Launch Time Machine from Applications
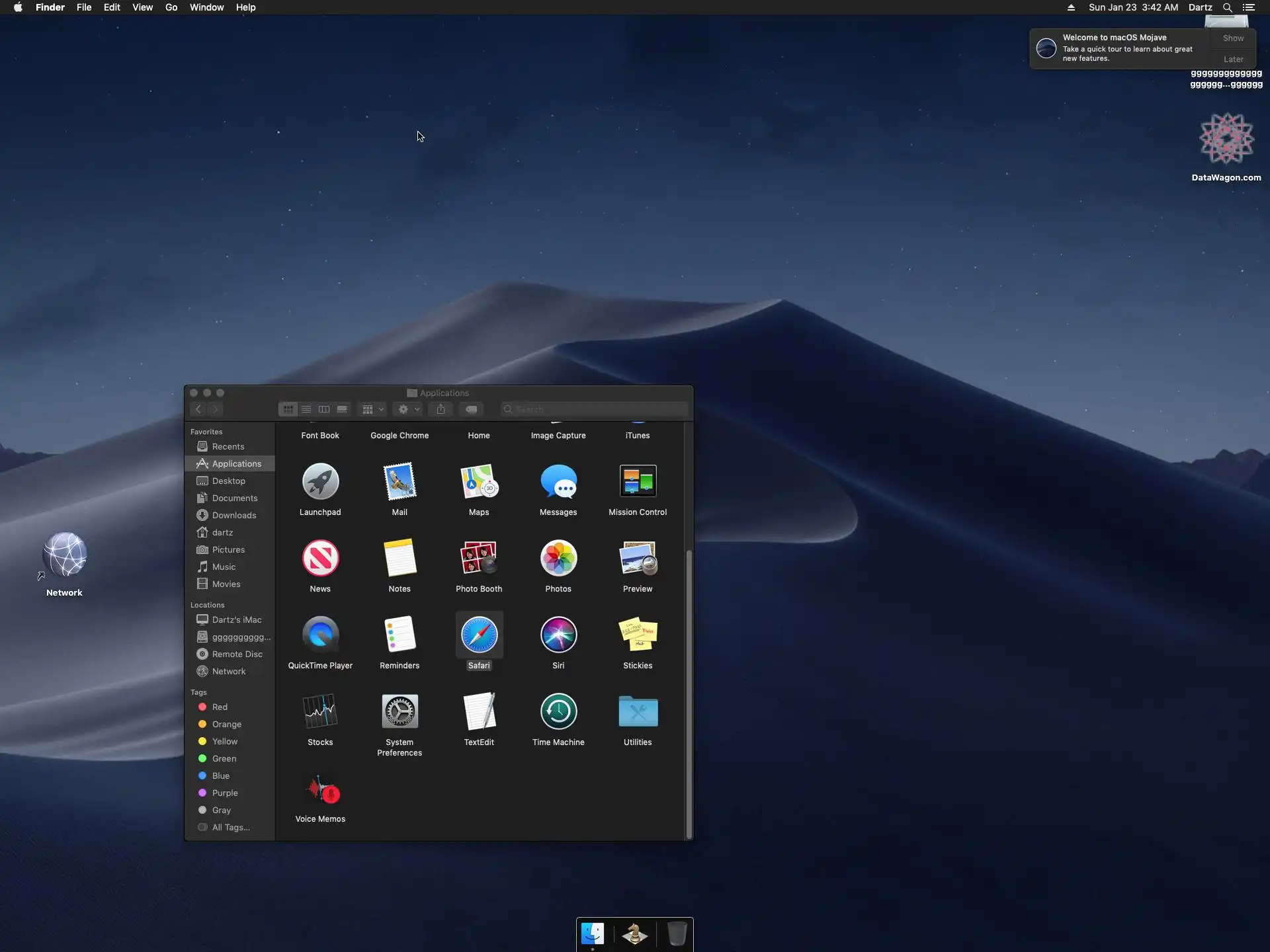Image resolution: width=1270 pixels, height=952 pixels. 558,712
